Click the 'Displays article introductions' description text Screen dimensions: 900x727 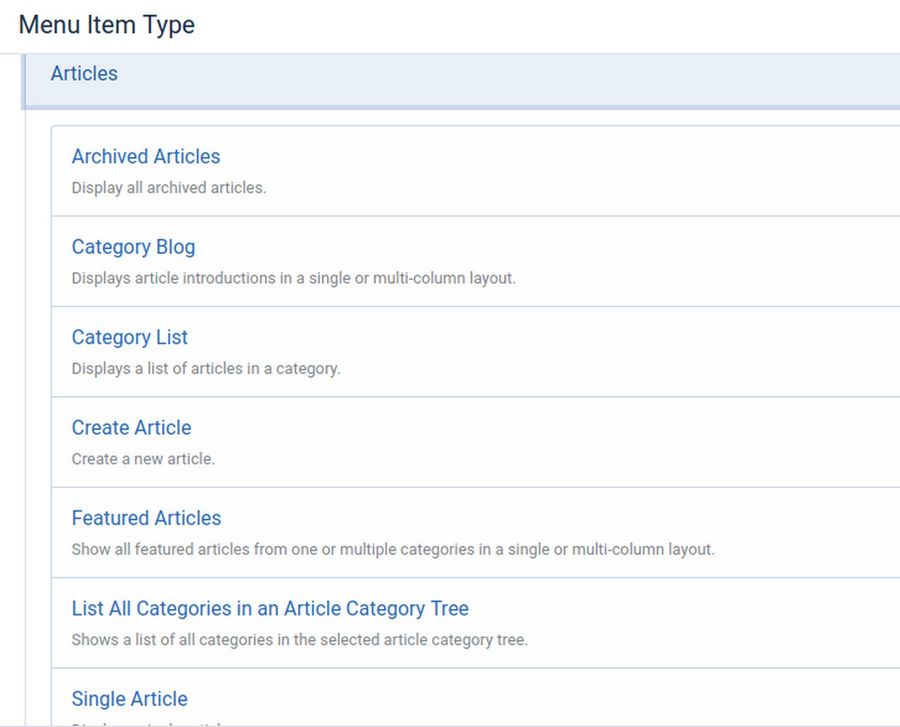coord(293,278)
